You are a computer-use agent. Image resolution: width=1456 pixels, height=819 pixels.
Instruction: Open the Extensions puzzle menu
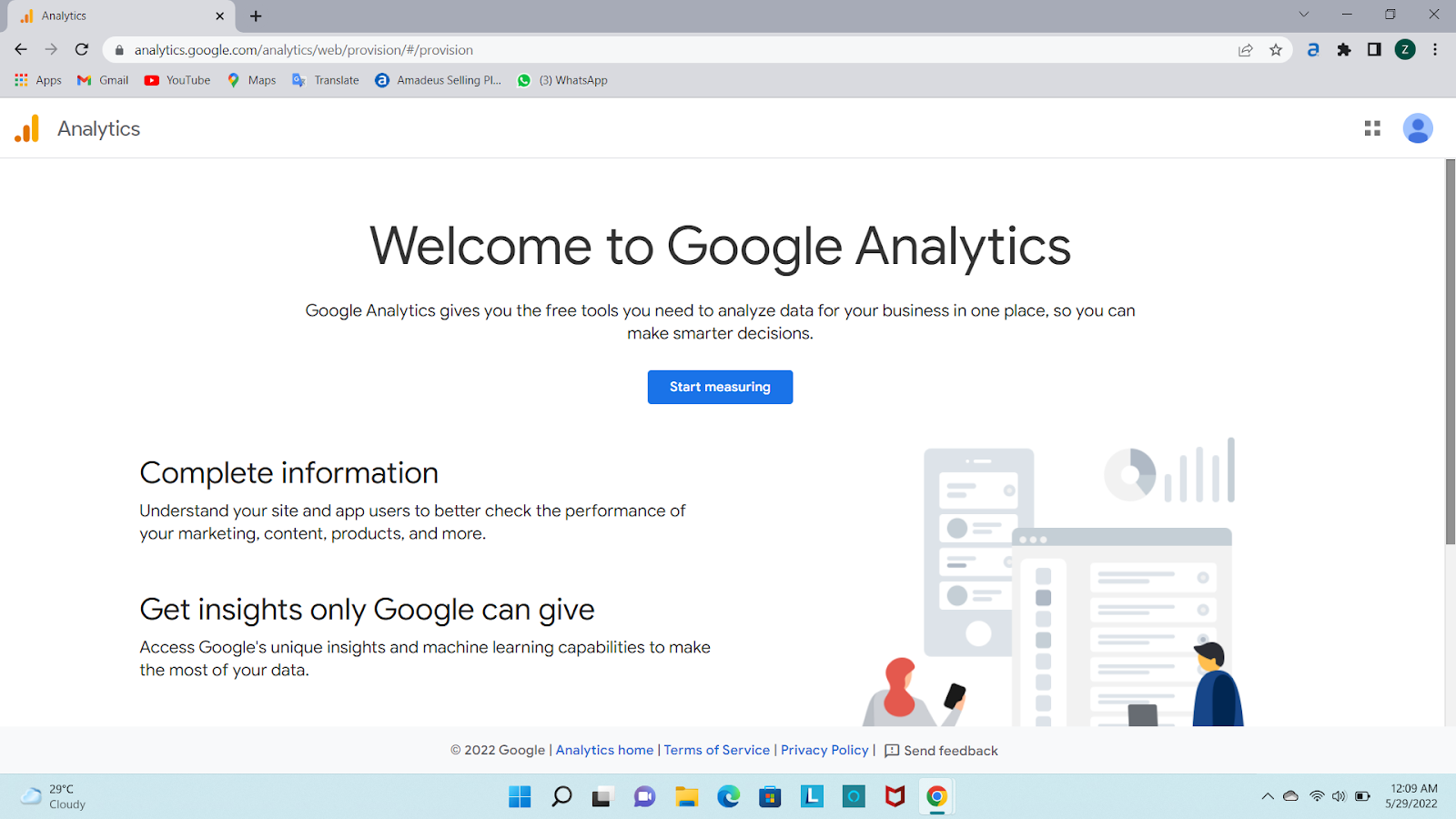pos(1344,50)
